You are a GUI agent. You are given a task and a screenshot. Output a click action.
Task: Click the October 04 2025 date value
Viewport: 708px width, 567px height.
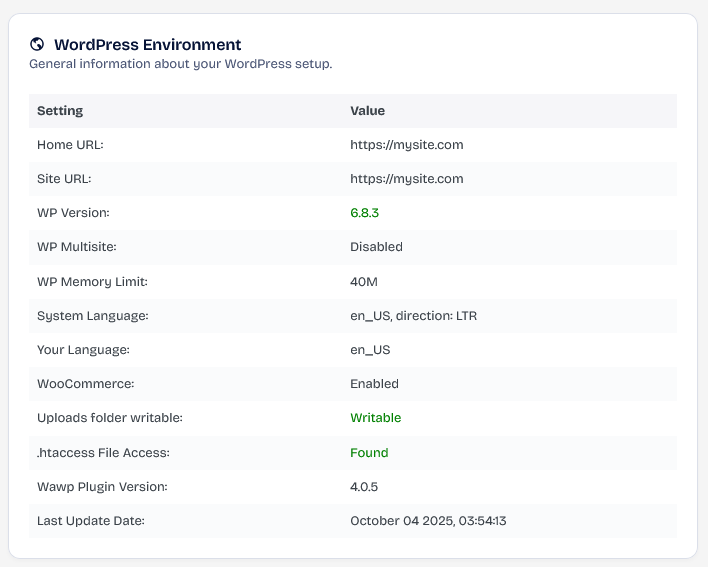point(429,521)
